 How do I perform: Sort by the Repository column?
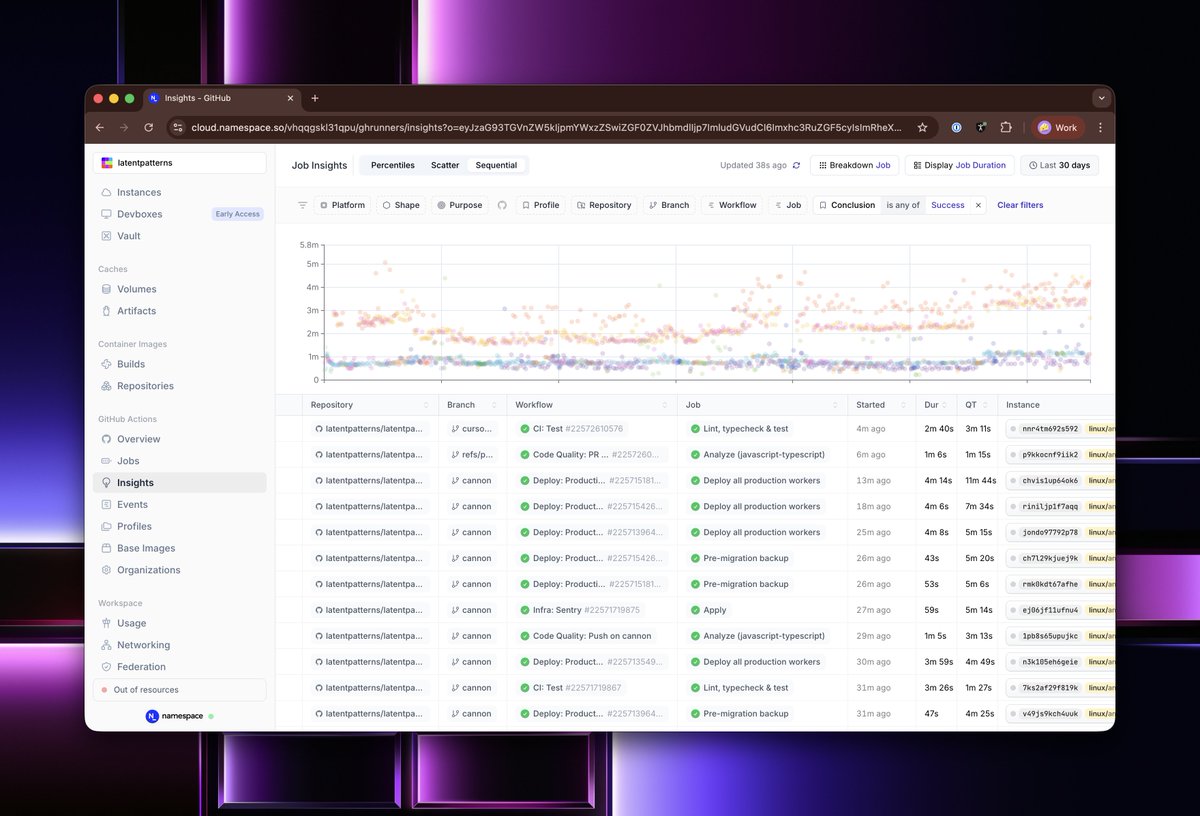click(x=371, y=405)
